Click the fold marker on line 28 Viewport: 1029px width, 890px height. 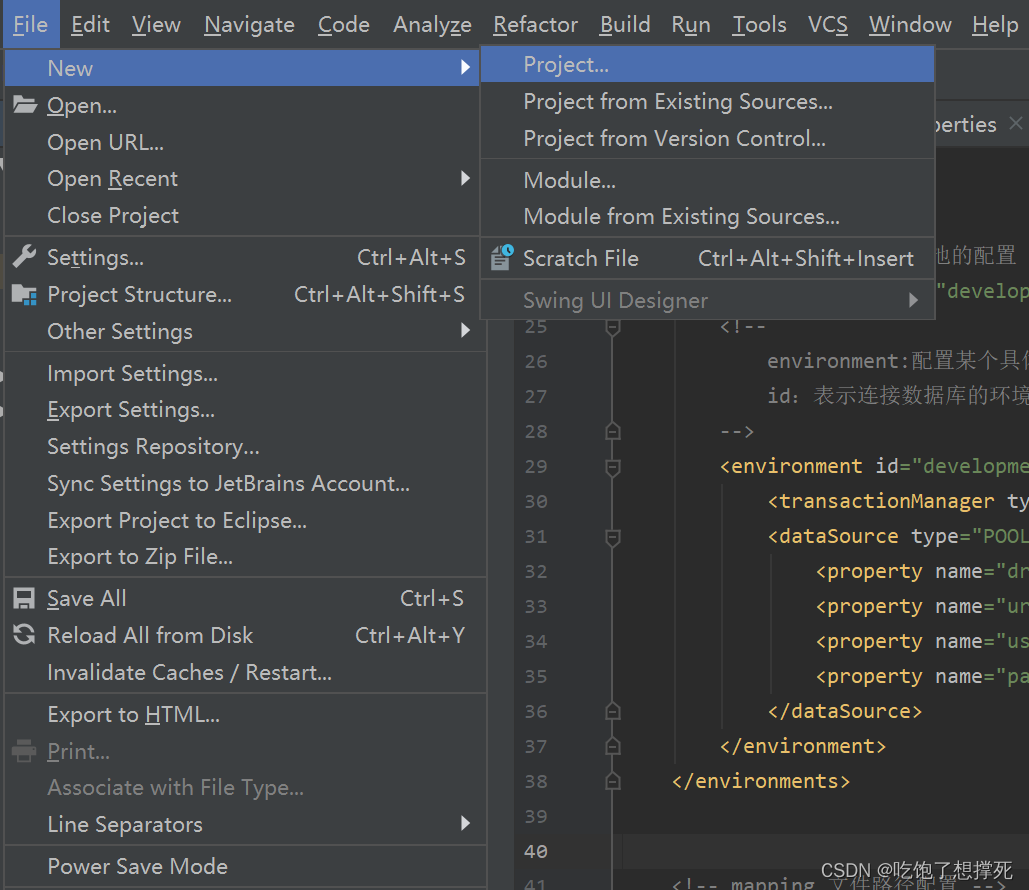612,431
